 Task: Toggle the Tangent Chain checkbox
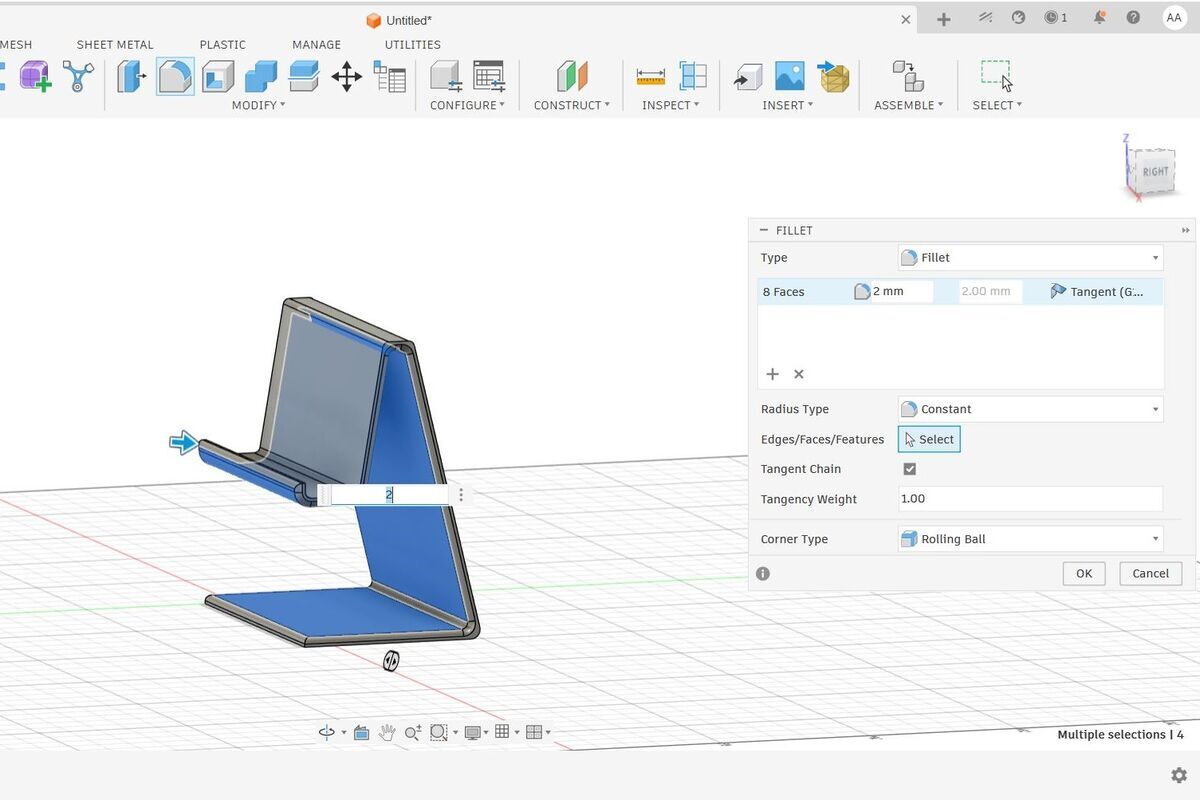[x=909, y=469]
